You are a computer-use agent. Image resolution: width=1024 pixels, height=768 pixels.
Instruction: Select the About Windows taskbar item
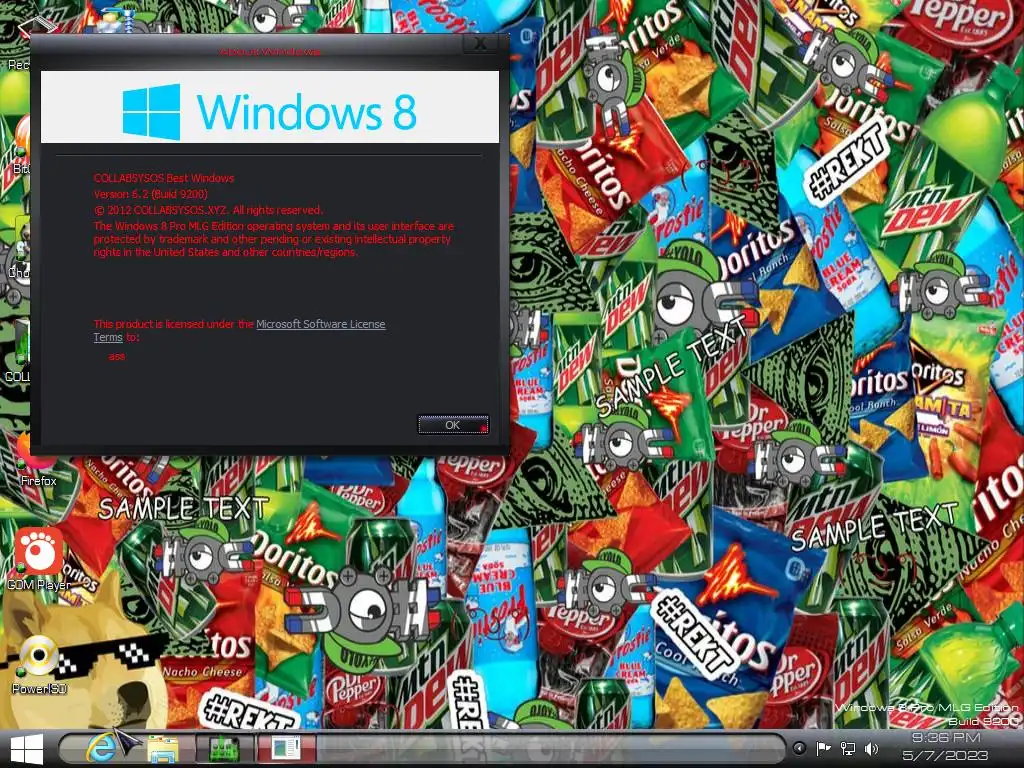click(286, 748)
